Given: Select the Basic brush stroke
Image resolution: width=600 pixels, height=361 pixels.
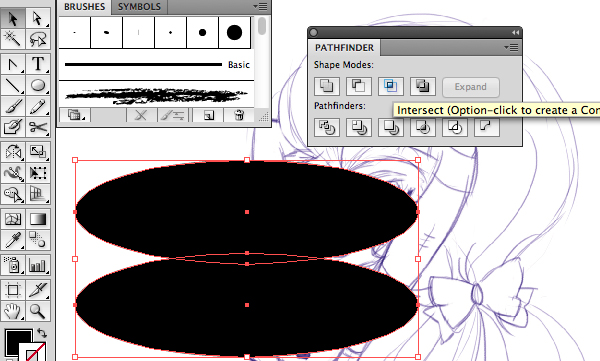Looking at the screenshot, I should [156, 65].
